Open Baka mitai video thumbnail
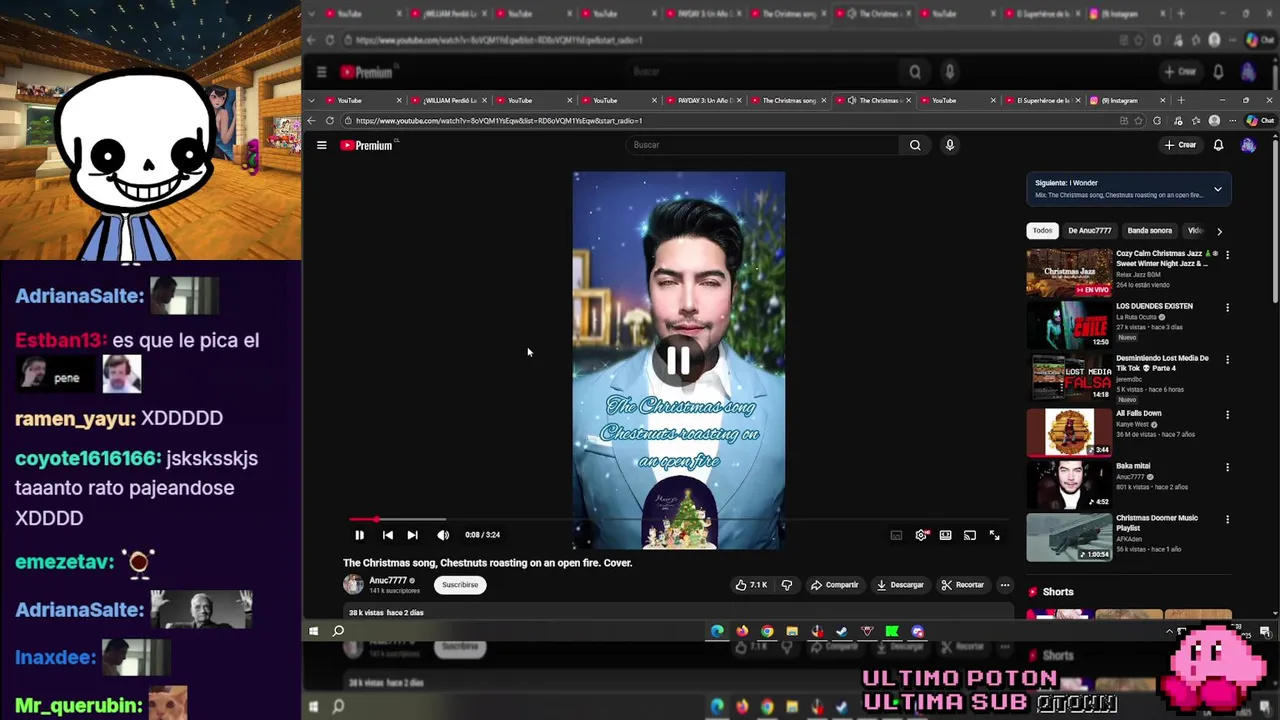Screen dimensions: 1280x720 1069,484
